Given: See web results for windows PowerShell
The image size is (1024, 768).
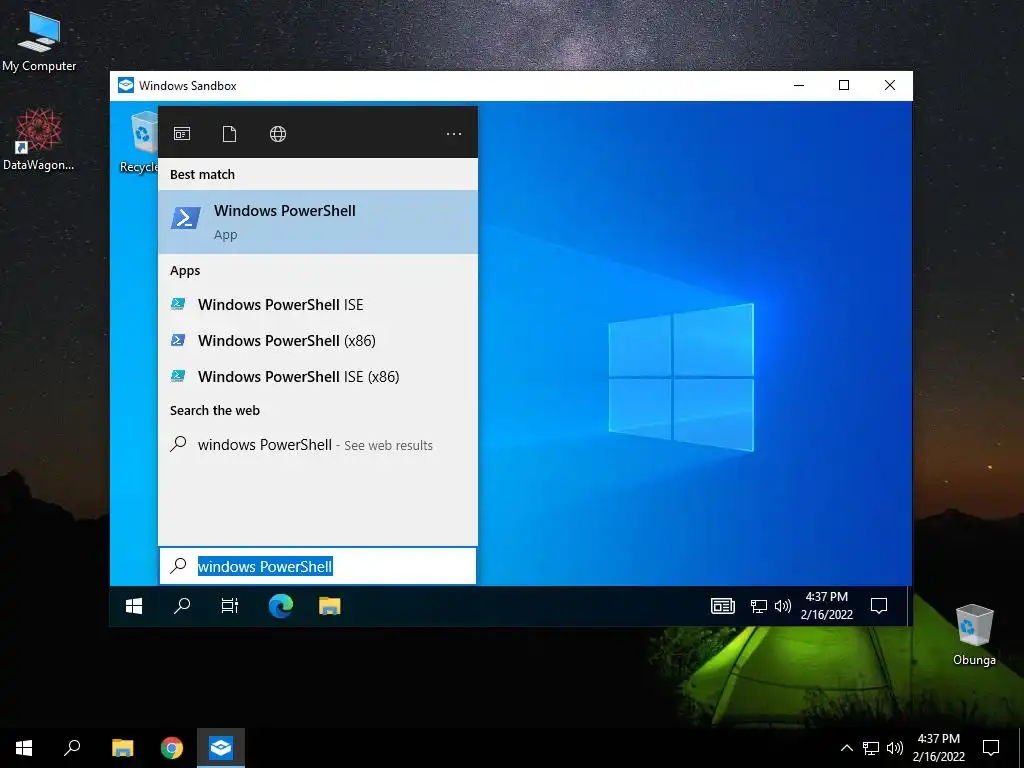Looking at the screenshot, I should point(318,445).
